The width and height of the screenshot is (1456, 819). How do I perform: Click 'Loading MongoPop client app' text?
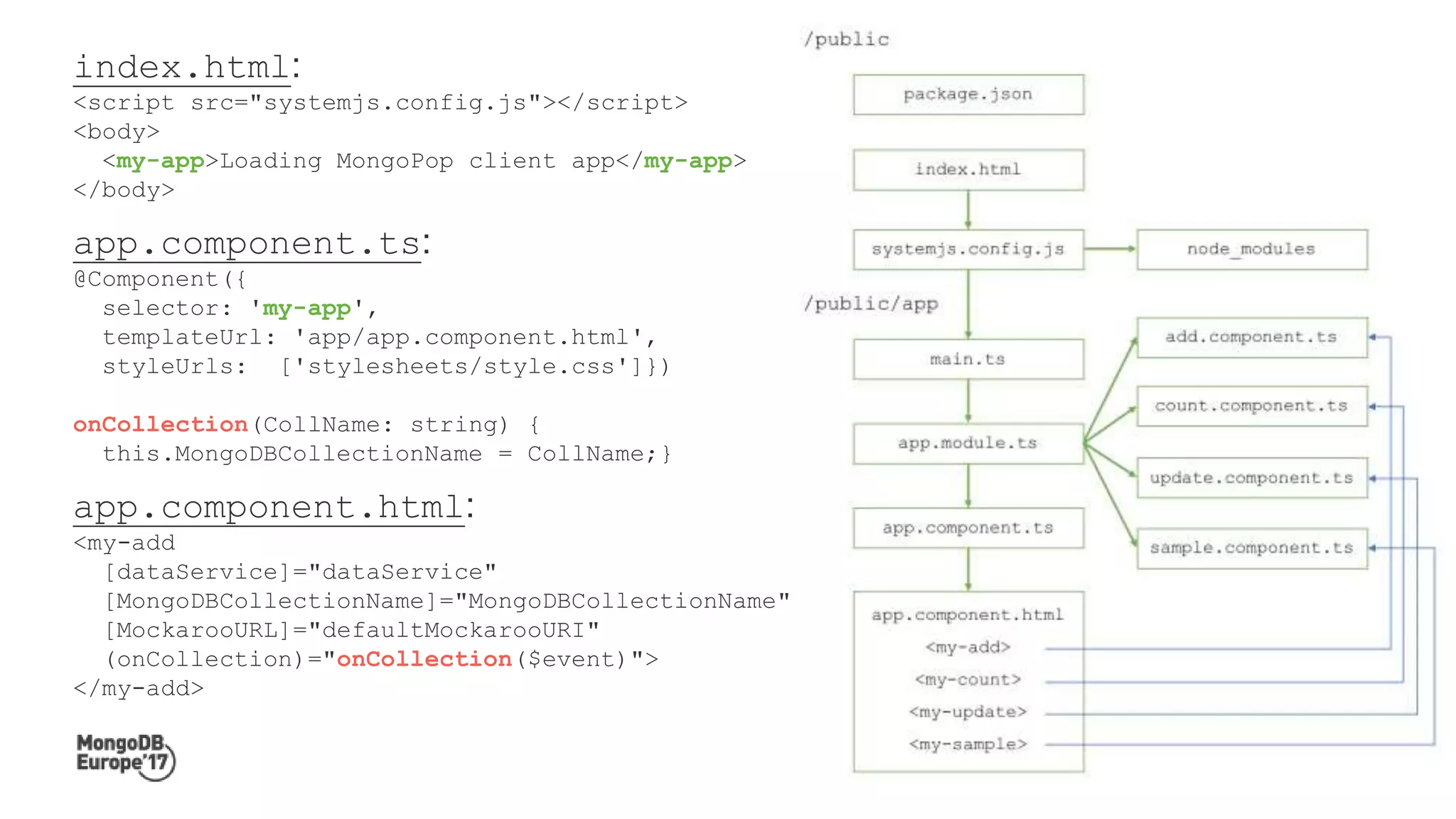tap(417, 161)
